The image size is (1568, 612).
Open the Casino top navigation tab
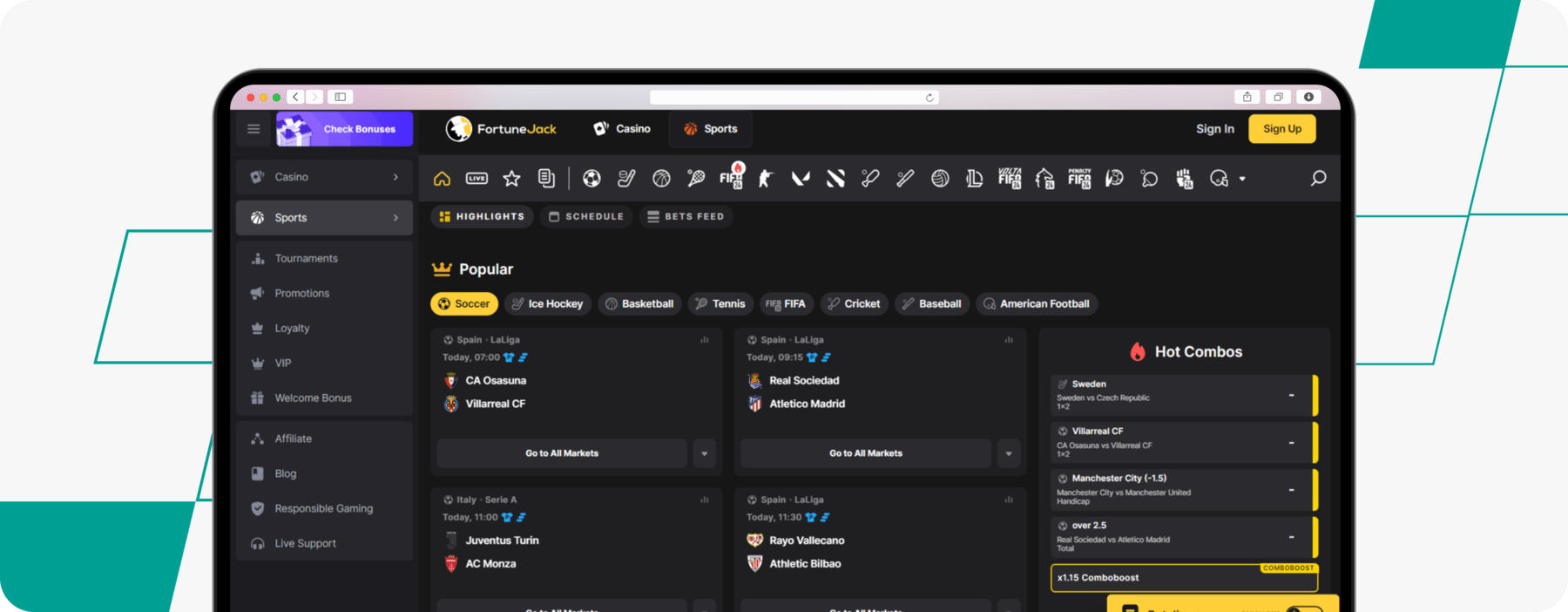pos(622,129)
